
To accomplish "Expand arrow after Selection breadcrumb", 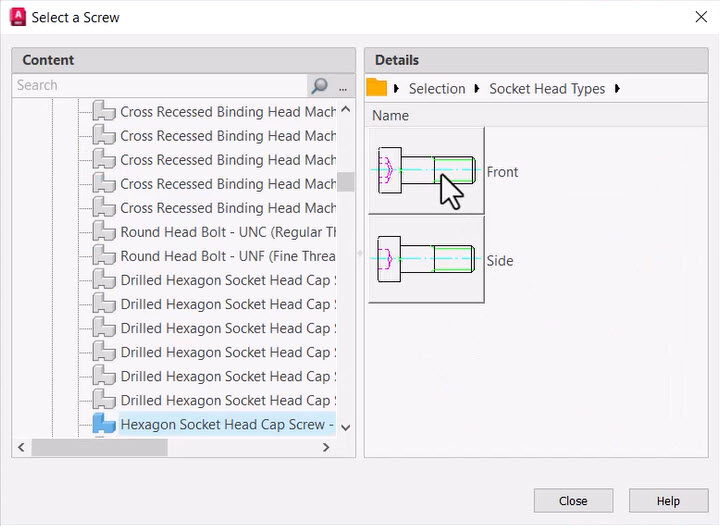I will 477,88.
